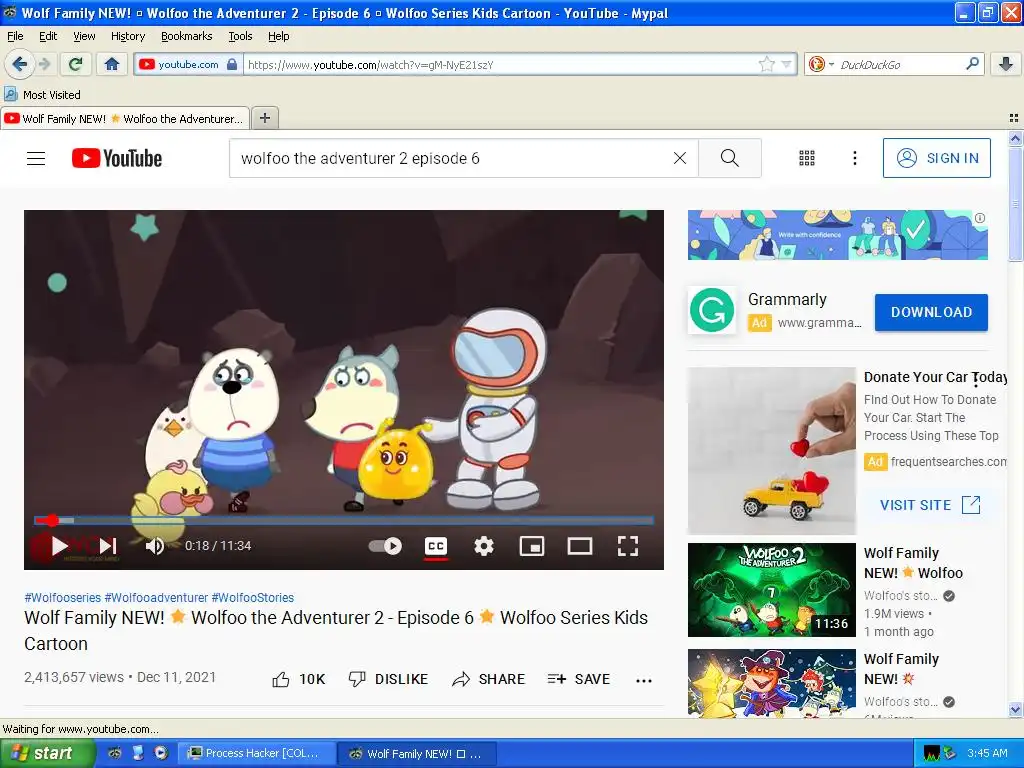The image size is (1024, 768).
Task: Bookmark this page with the star icon
Action: (x=766, y=64)
